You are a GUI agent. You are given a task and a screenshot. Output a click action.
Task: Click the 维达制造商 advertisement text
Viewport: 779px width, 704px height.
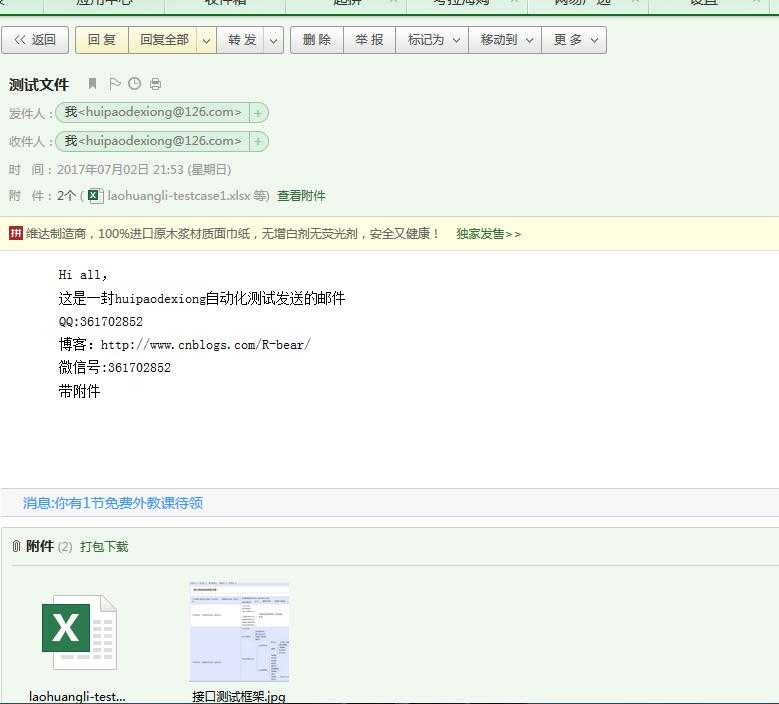coord(233,234)
